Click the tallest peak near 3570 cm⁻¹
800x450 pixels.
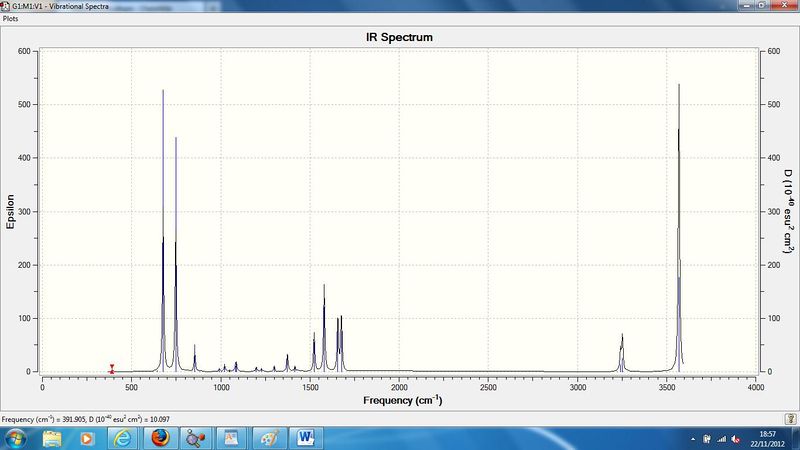coord(679,227)
